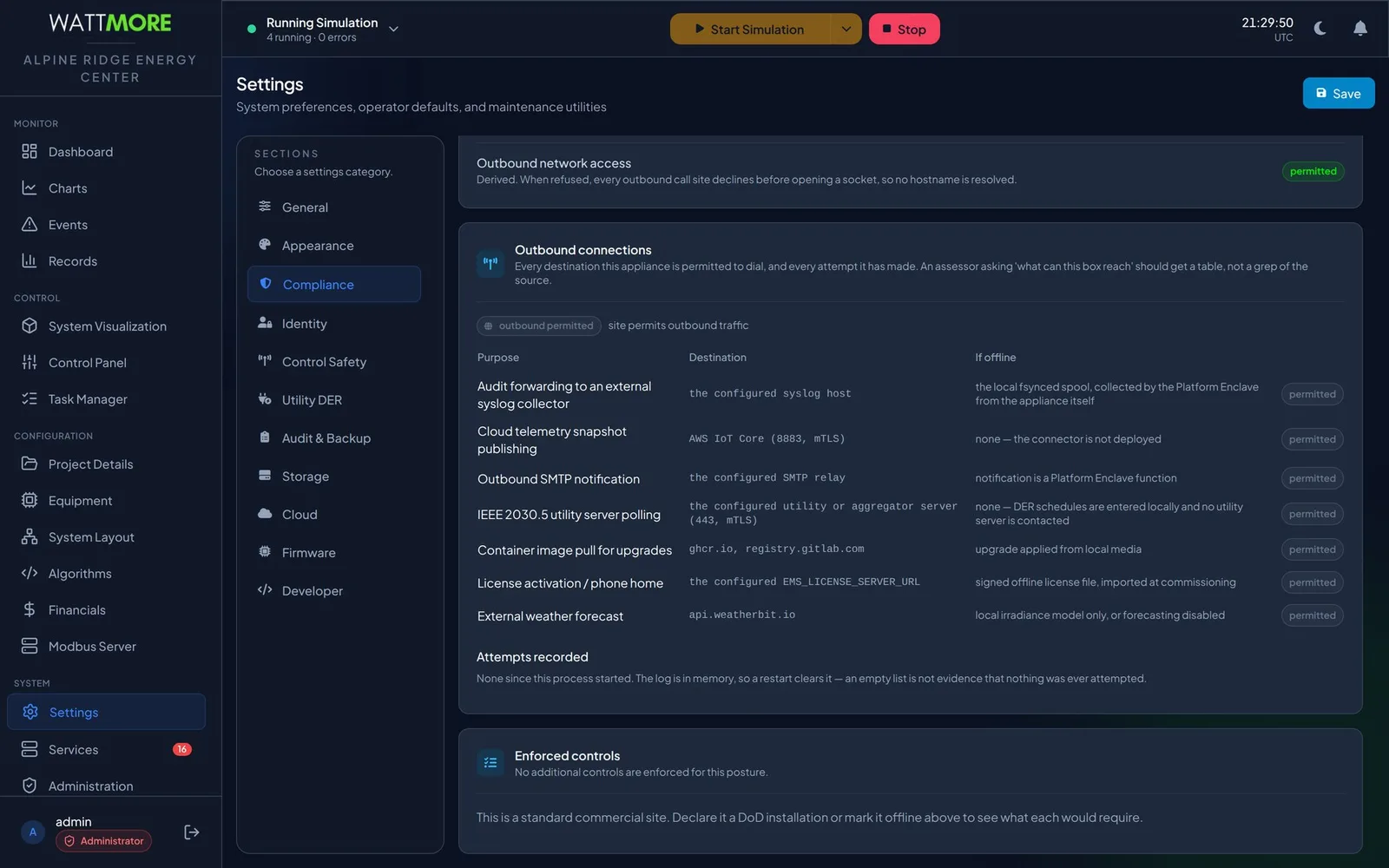Open the Start Simulation split-button arrow
The width and height of the screenshot is (1389, 868).
(x=846, y=29)
